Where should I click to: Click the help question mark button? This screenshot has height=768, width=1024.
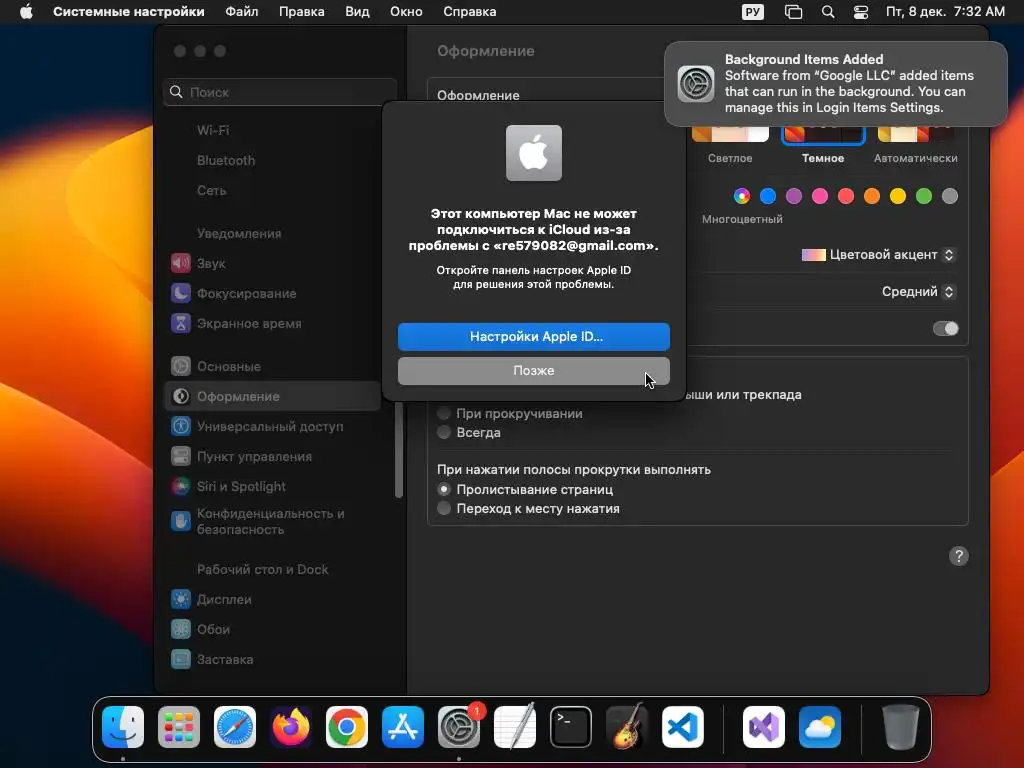(x=958, y=556)
